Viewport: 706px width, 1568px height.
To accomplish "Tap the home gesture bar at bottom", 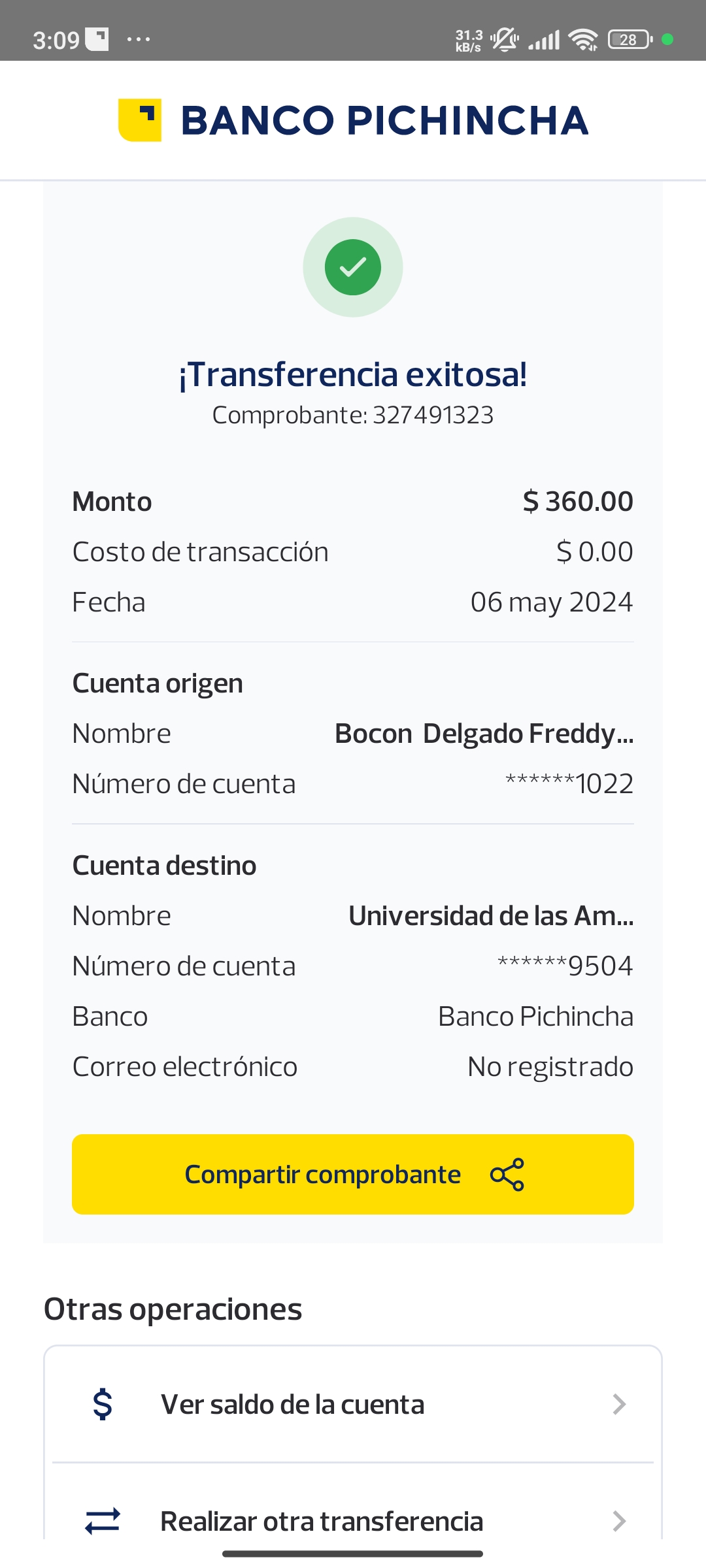I will (x=353, y=1554).
